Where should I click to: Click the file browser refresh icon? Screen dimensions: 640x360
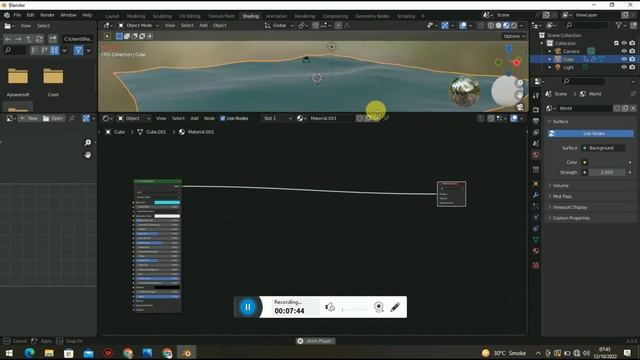tap(39, 39)
